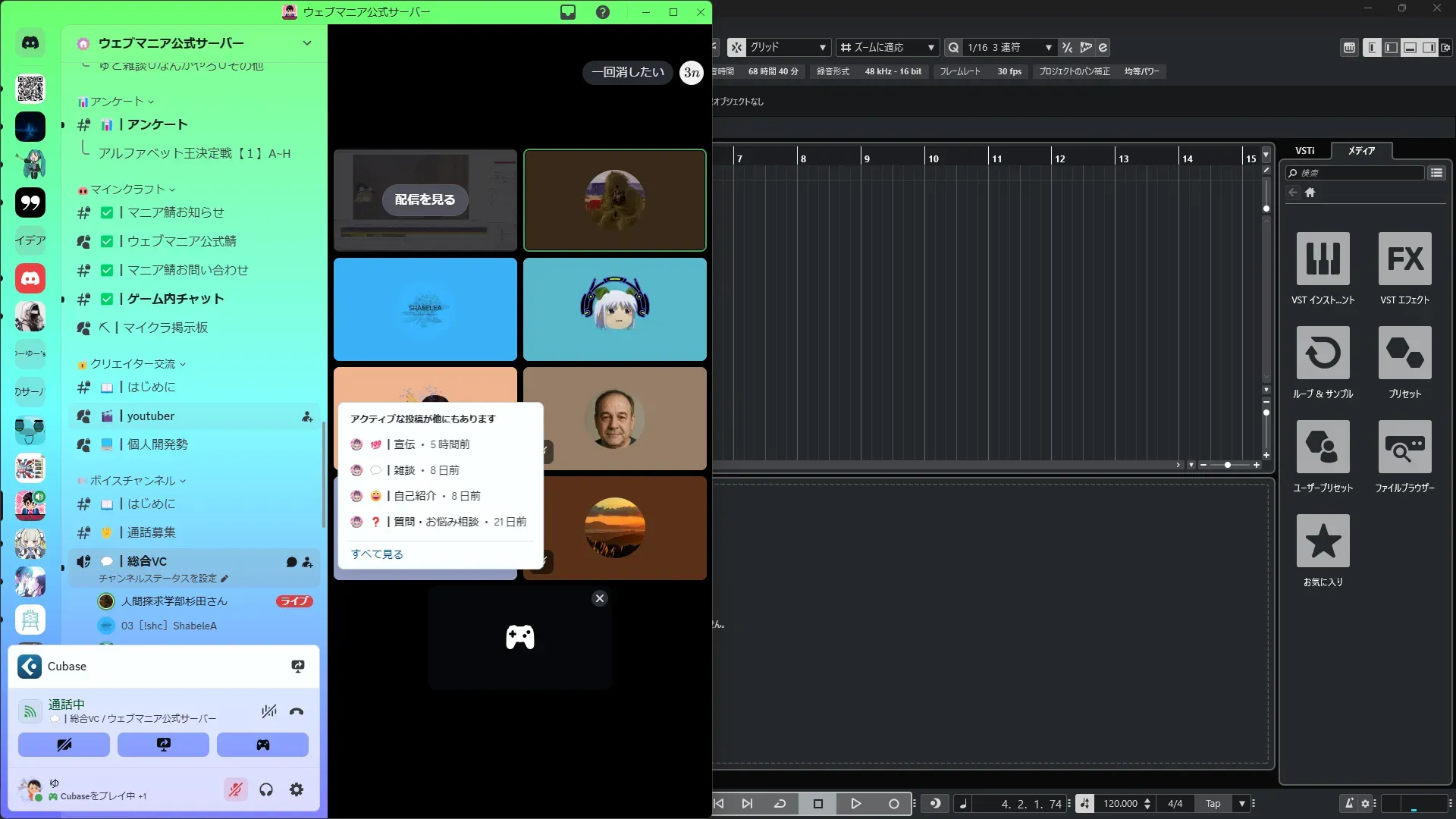Open VST Instruments in the media rack

click(x=1323, y=259)
